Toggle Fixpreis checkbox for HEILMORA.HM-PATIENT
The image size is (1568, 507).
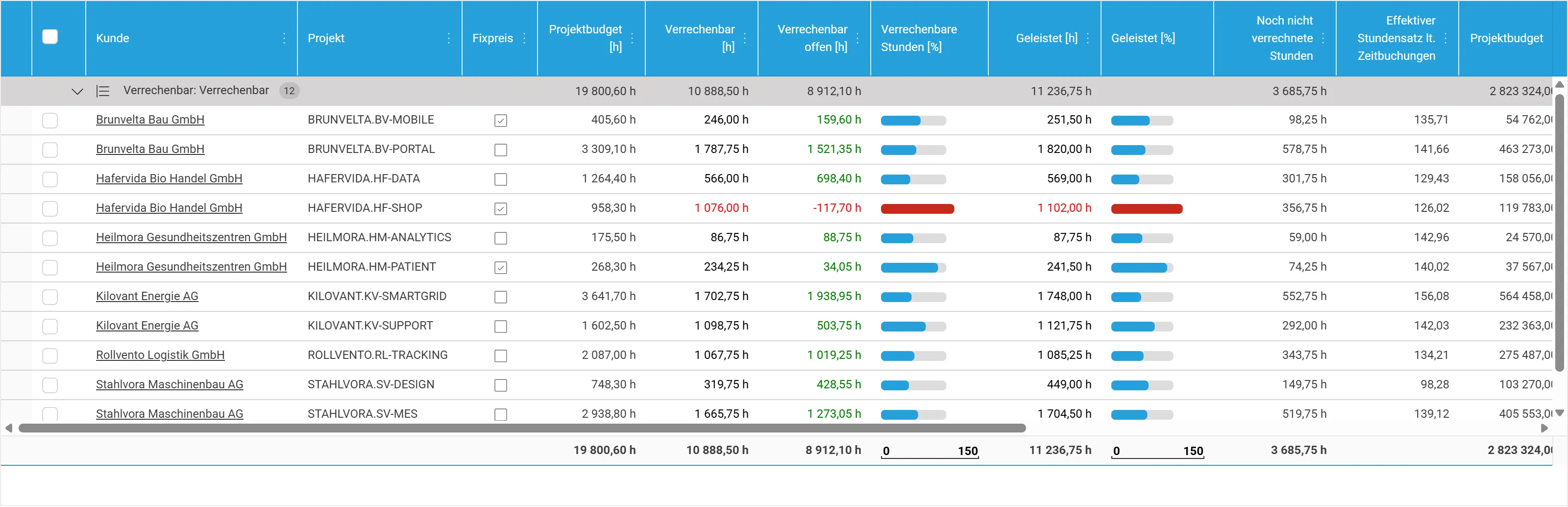500,268
